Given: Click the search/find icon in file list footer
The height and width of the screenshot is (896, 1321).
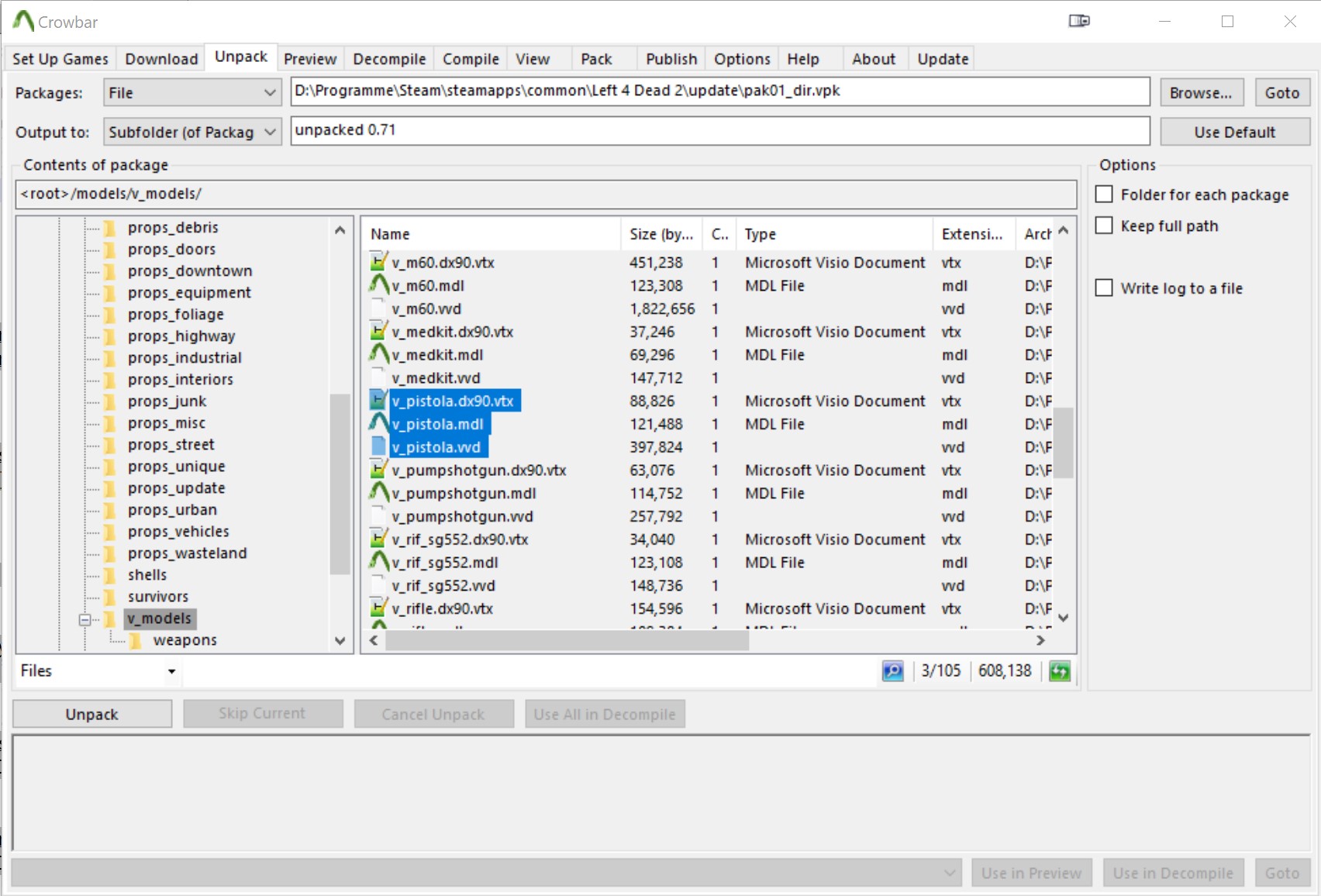Looking at the screenshot, I should pos(893,671).
